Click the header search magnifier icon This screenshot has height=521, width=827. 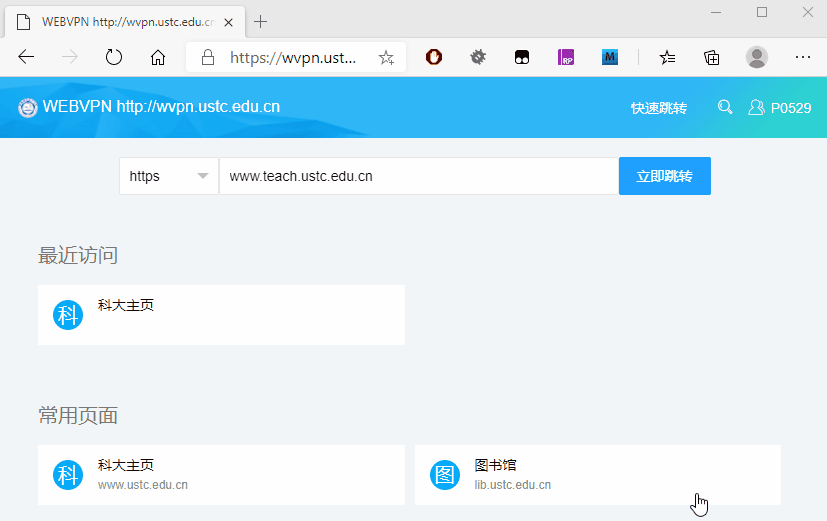[x=725, y=108]
